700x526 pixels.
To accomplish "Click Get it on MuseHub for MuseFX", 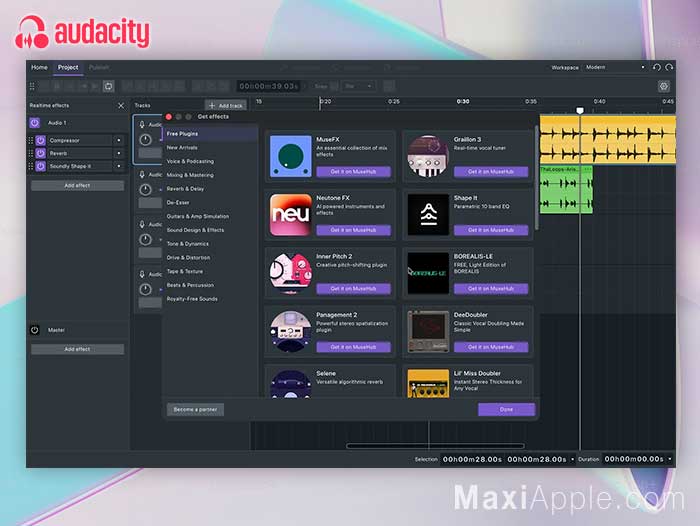I will pos(354,171).
